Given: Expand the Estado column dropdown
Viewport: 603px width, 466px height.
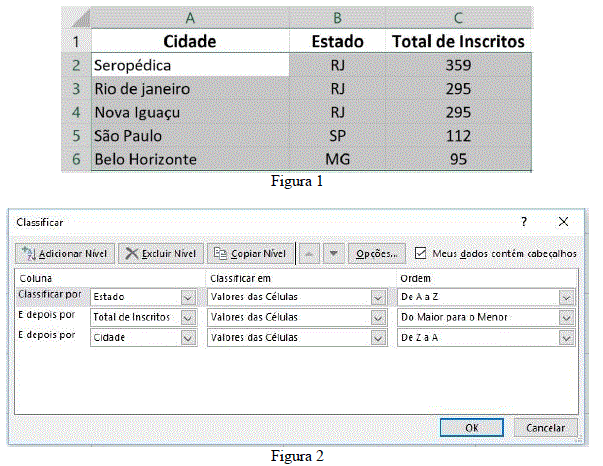Looking at the screenshot, I should pyautogui.click(x=188, y=297).
